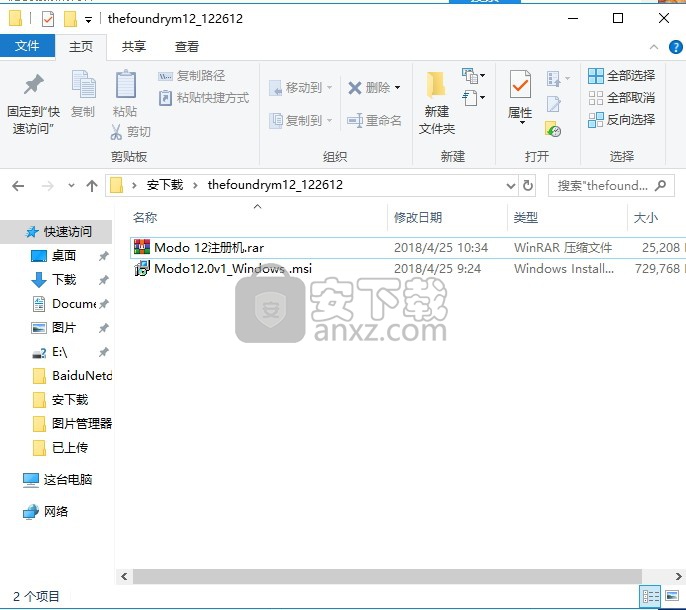Click the Paste clipboard icon
The width and height of the screenshot is (686, 610).
coord(126,84)
